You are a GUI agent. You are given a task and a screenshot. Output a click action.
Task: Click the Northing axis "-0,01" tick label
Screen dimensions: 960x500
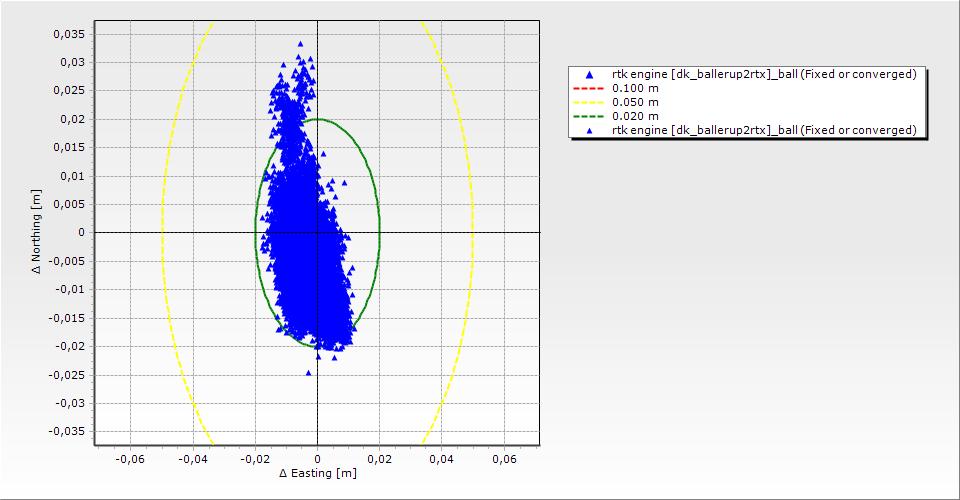point(70,289)
